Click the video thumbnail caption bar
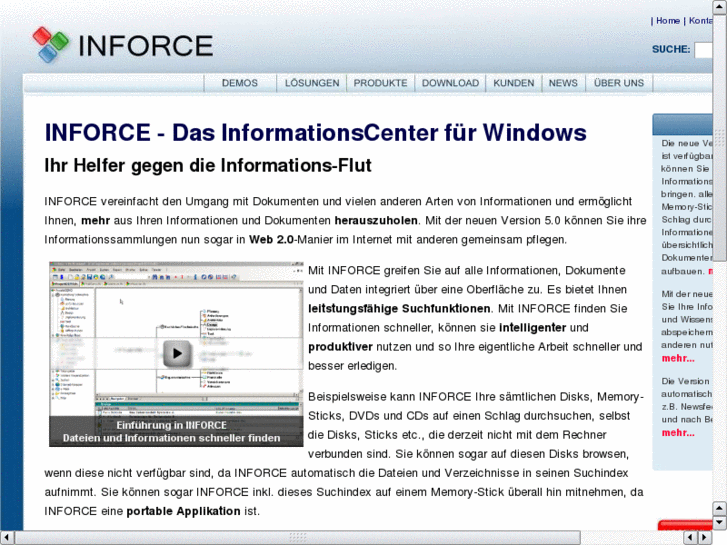This screenshot has height=545, width=727. coord(176,431)
